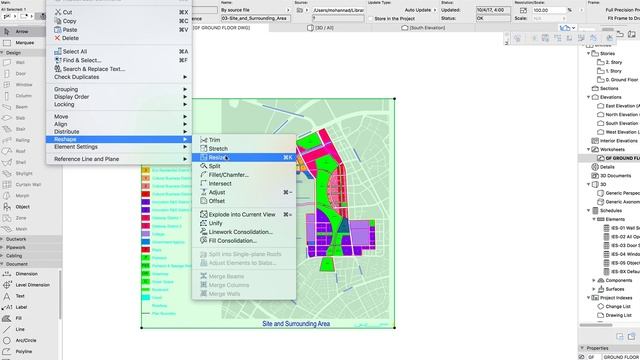Open 0. Ground Floor story

click(x=618, y=80)
